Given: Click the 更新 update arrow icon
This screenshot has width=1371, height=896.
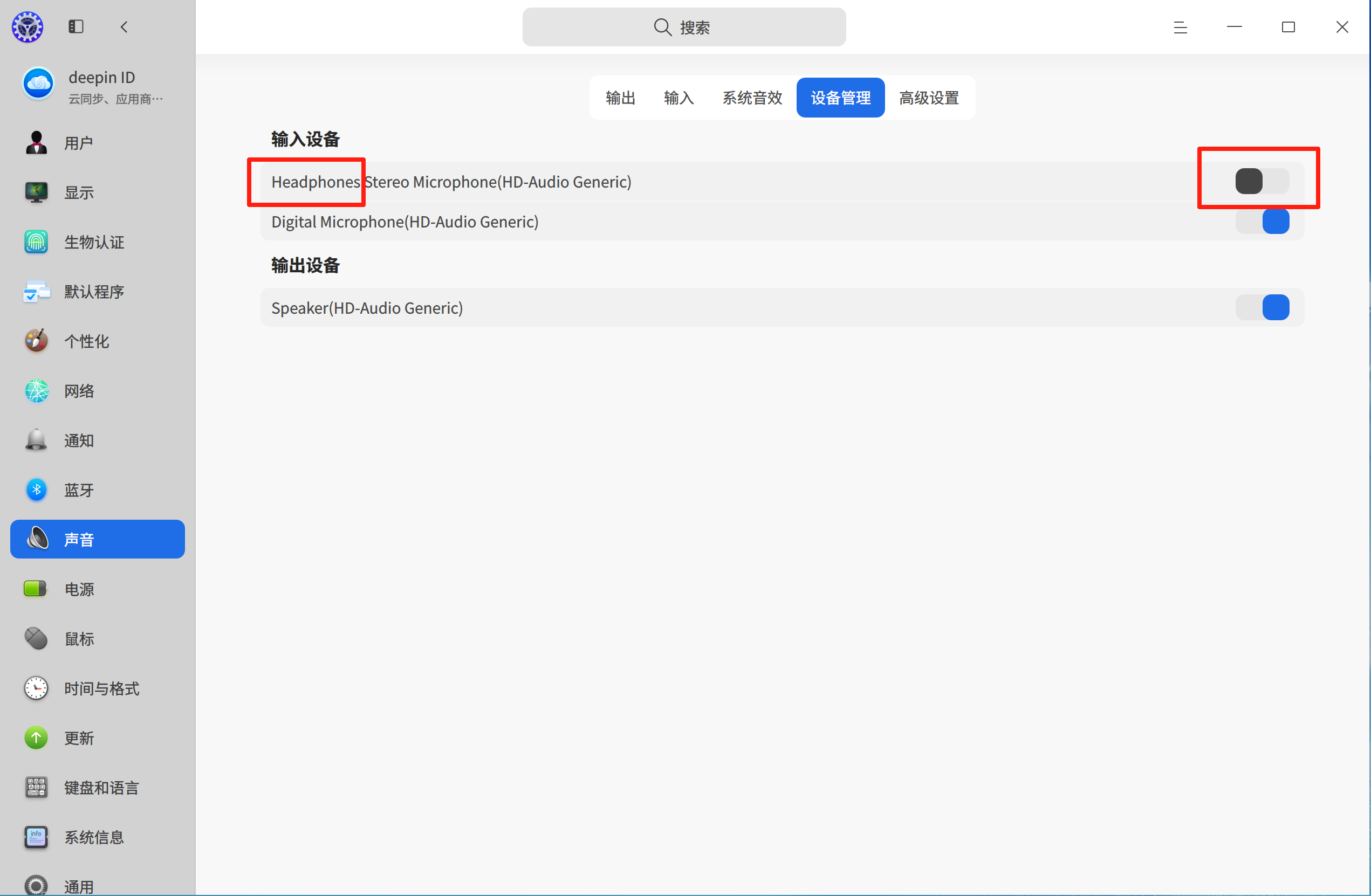Looking at the screenshot, I should (36, 738).
